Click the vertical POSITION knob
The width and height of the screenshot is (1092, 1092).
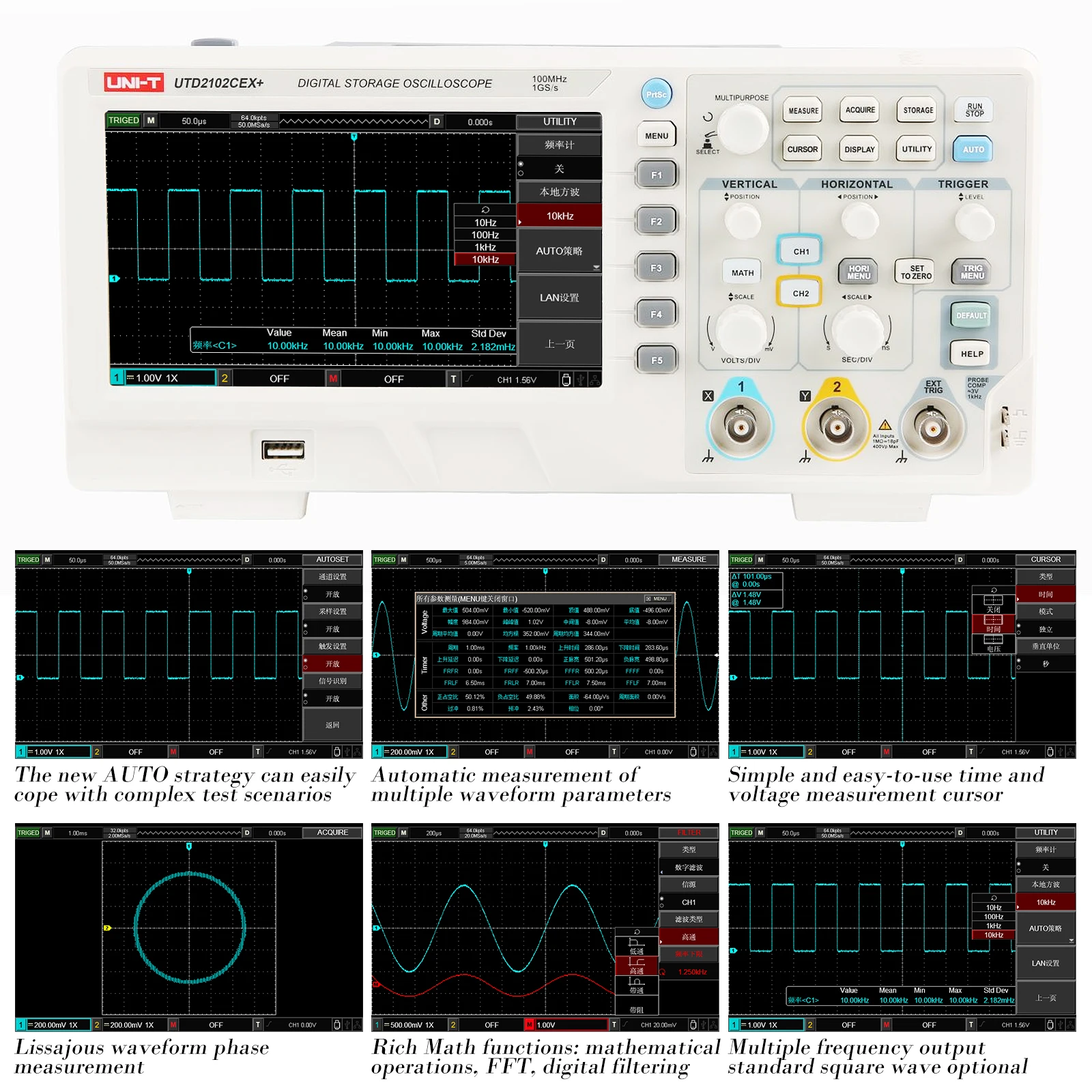point(743,220)
